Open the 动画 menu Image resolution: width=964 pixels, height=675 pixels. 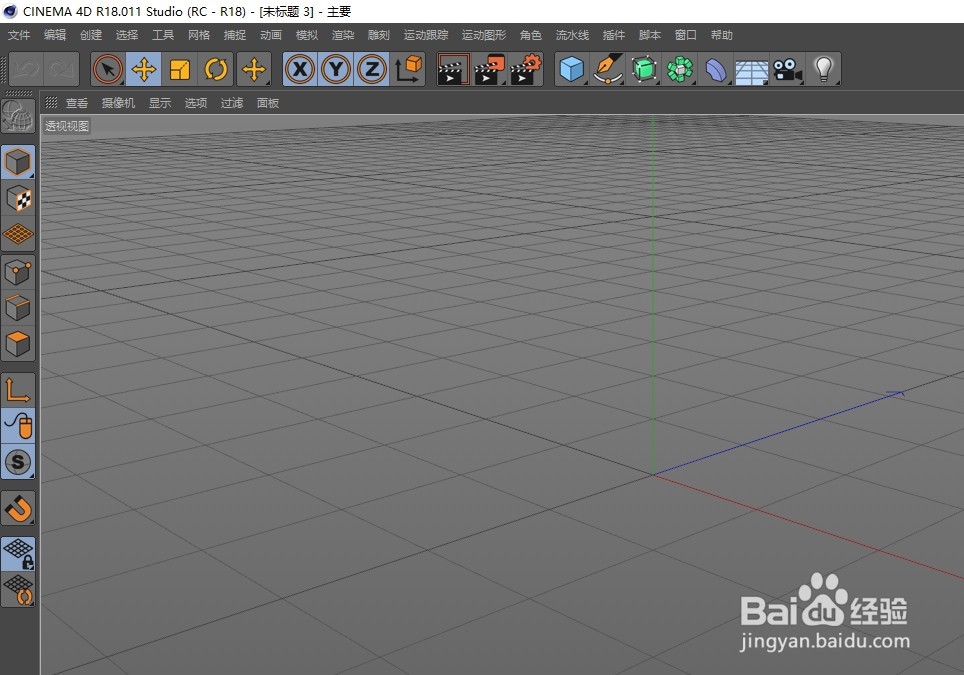pos(271,35)
